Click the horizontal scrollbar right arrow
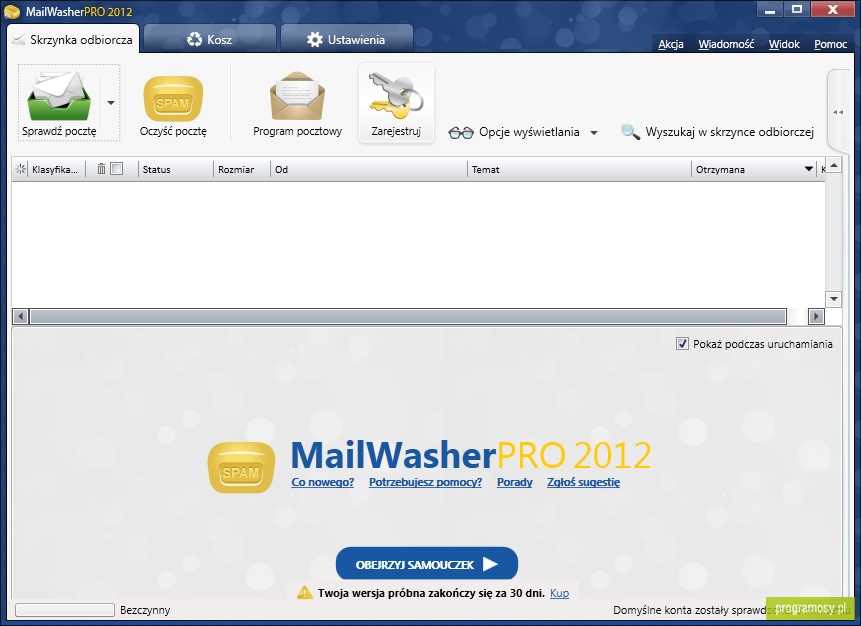861x626 pixels. coord(816,316)
